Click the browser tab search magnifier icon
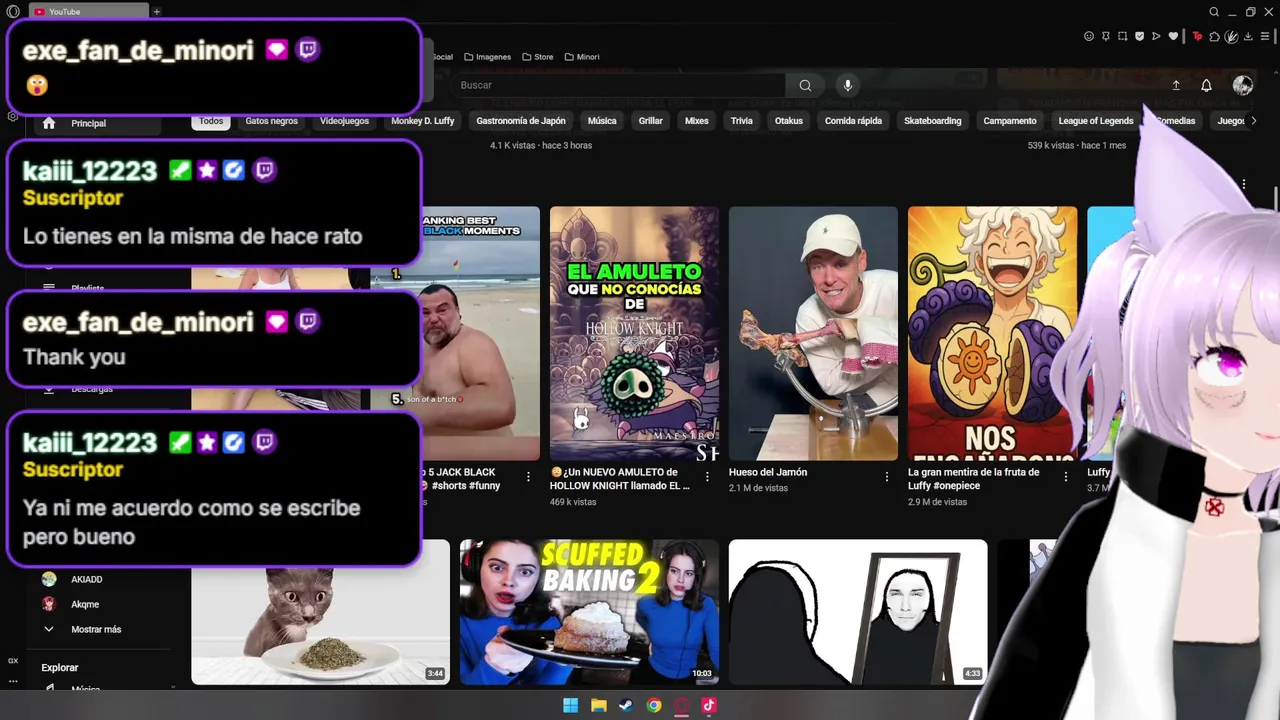 (1214, 12)
